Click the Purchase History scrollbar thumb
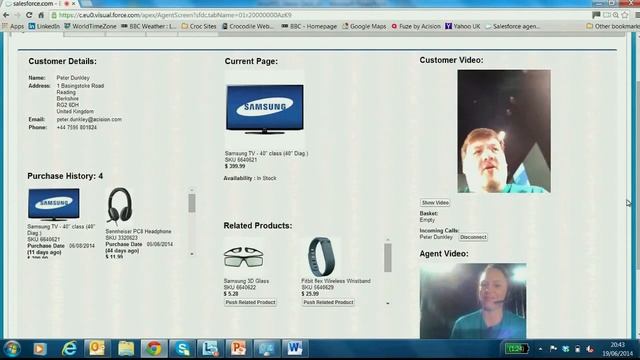Viewport: 640px width, 360px height. click(x=192, y=203)
